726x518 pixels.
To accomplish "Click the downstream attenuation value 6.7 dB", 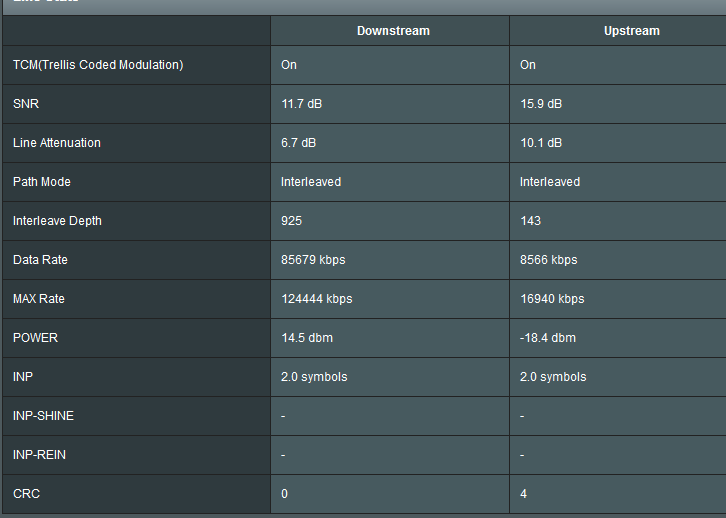I will (299, 143).
